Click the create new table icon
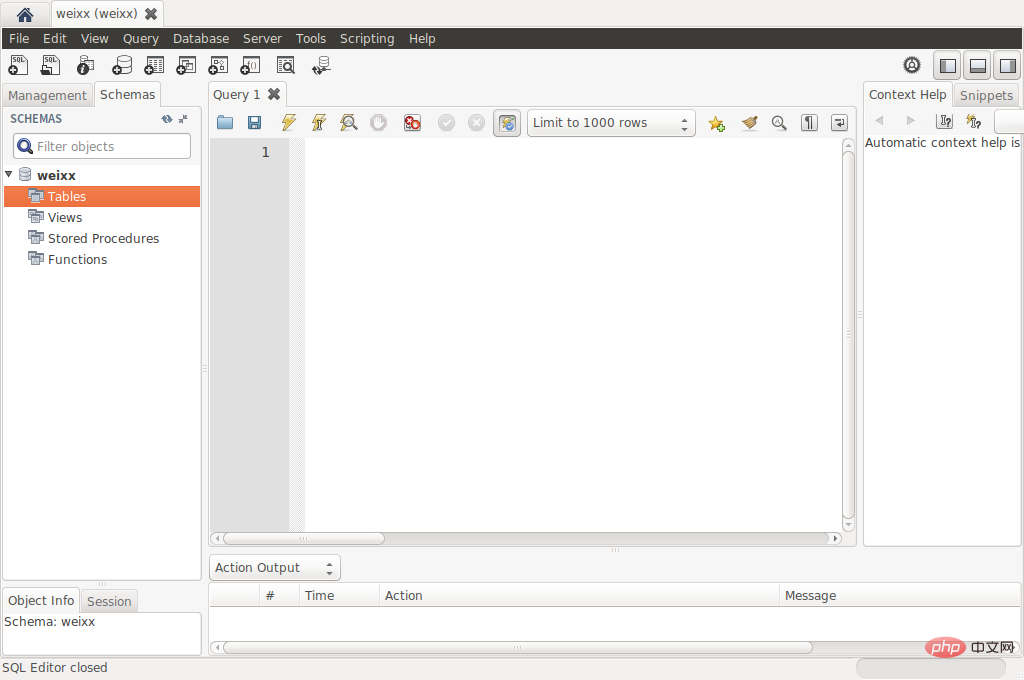Screen dimensions: 1024x680 pyautogui.click(x=153, y=66)
